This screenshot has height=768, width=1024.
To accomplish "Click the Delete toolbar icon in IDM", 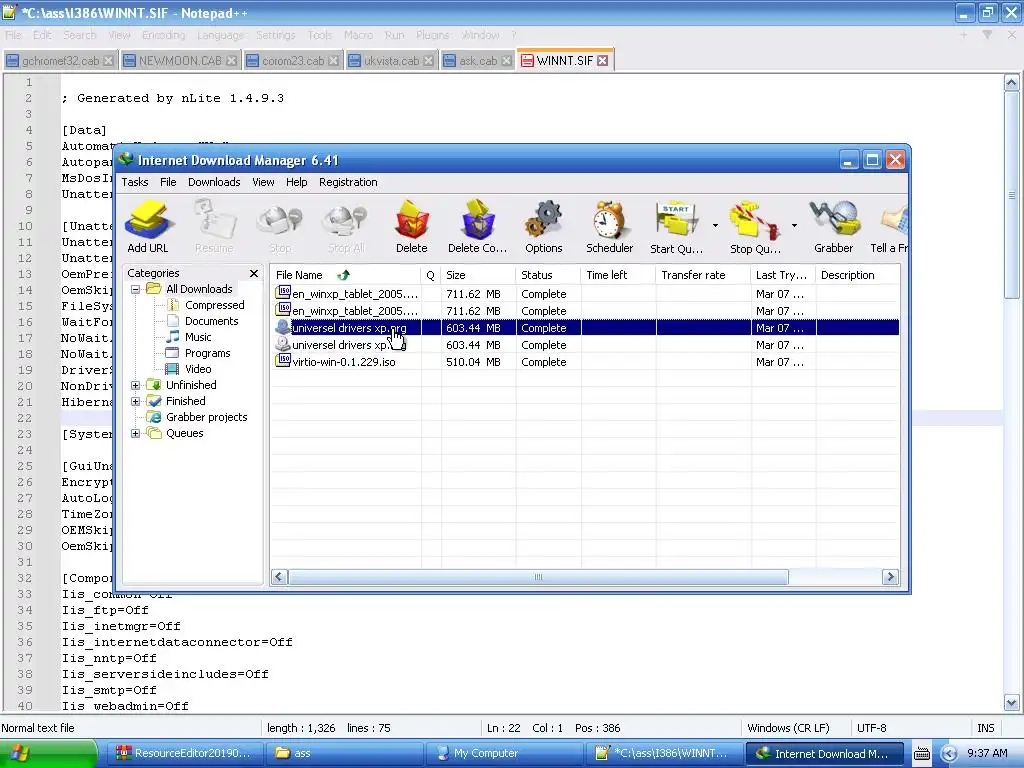I will pos(411,226).
